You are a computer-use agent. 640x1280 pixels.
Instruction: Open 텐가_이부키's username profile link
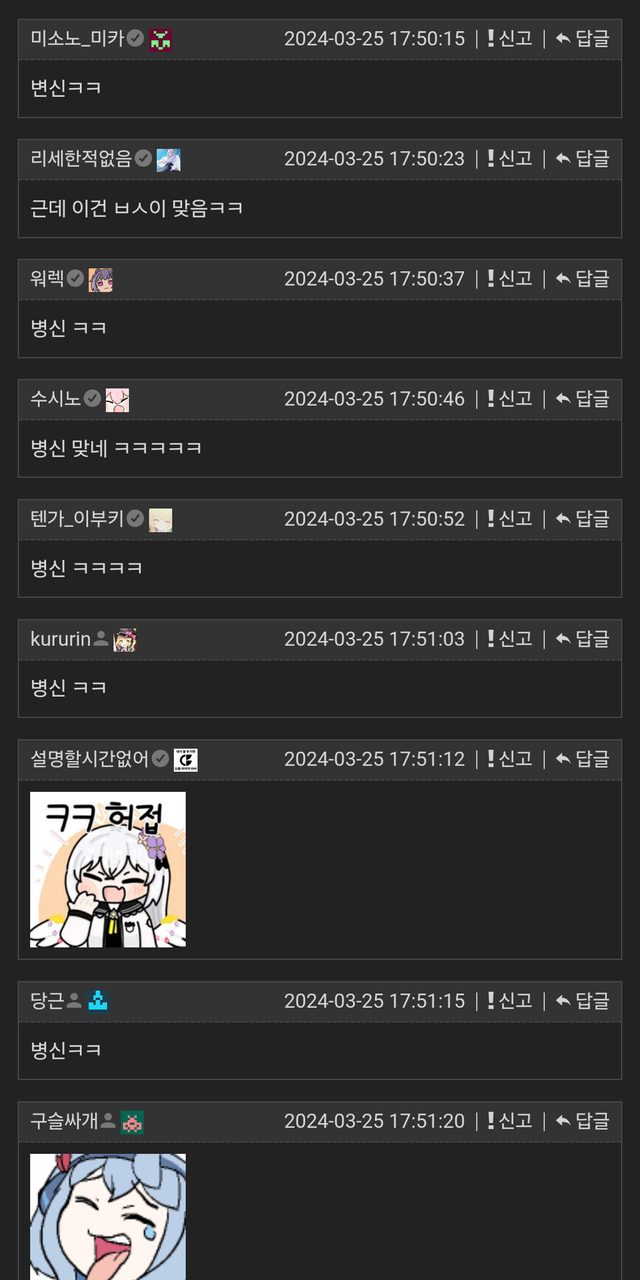click(x=77, y=519)
